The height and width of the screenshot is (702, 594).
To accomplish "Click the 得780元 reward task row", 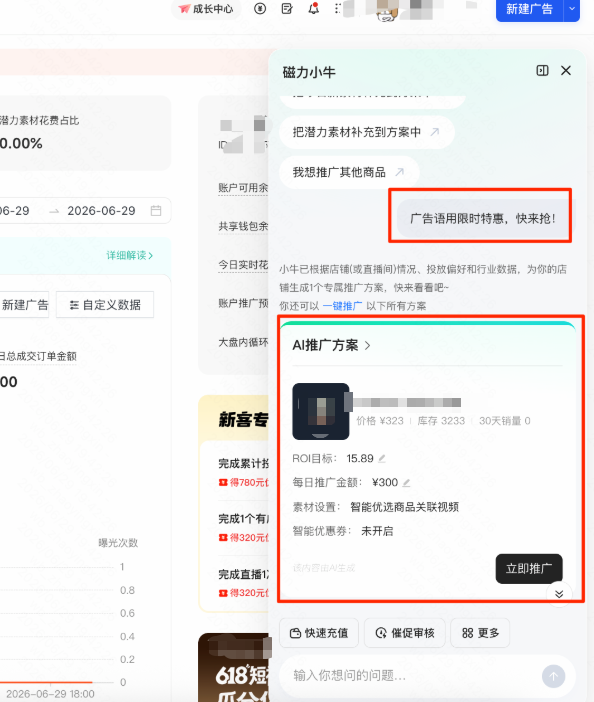I will [x=244, y=473].
